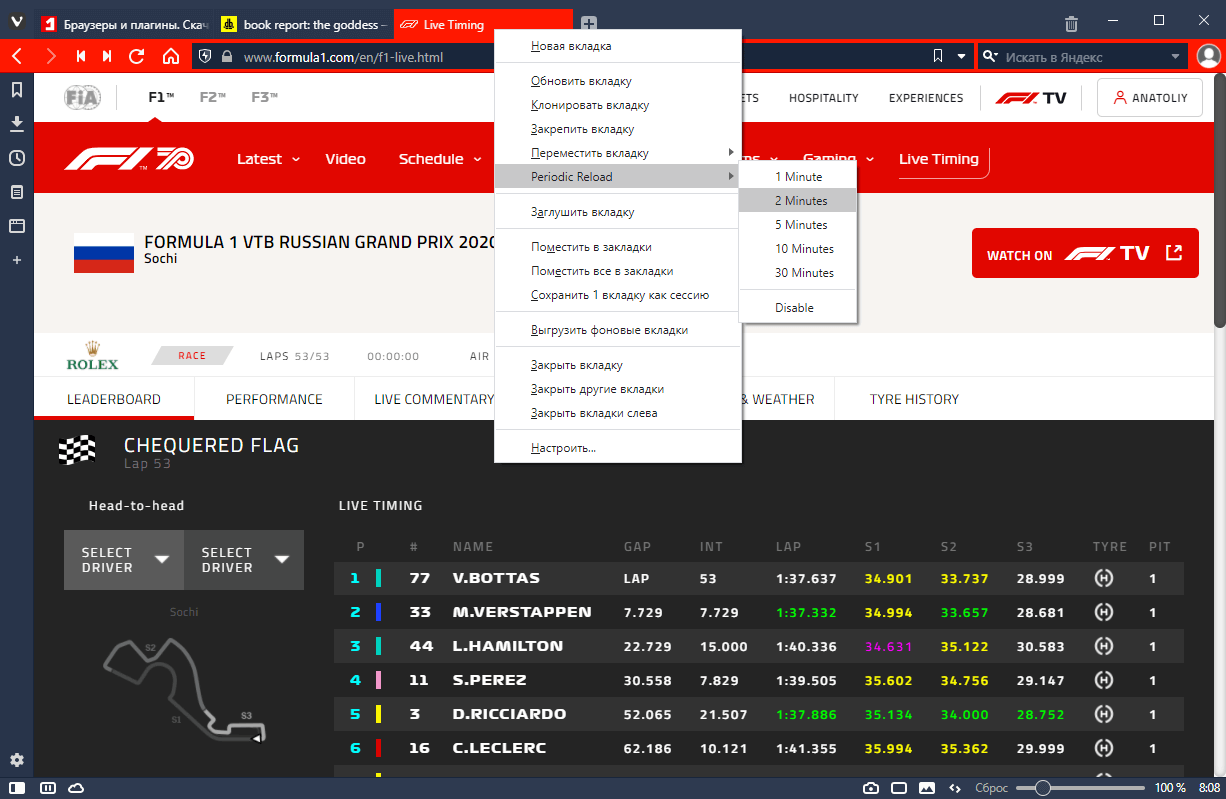This screenshot has width=1226, height=799.
Task: Toggle the side panel visibility
Action: [x=17, y=788]
